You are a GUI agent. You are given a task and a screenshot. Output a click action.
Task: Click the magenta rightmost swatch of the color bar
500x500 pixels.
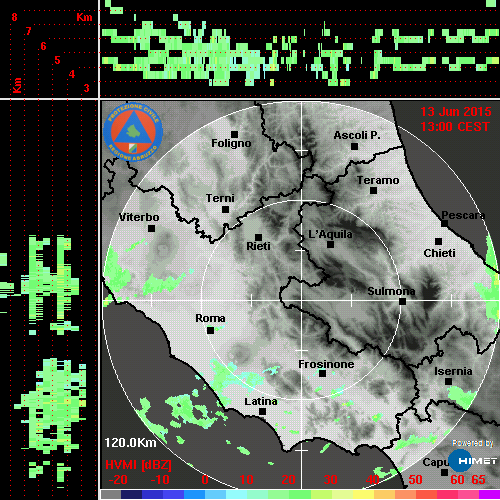click(x=489, y=495)
